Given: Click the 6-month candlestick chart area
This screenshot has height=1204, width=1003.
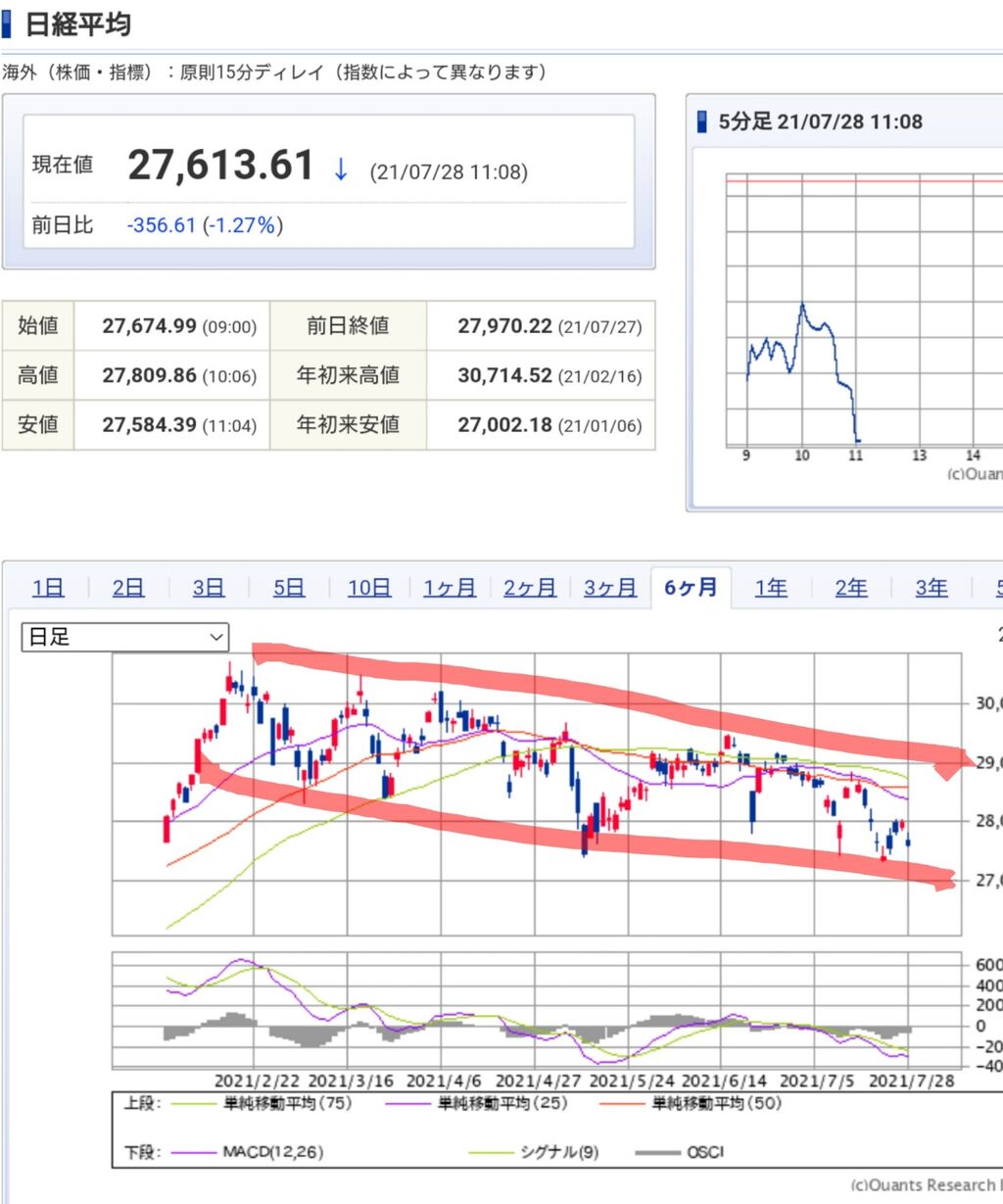Looking at the screenshot, I should 537,794.
